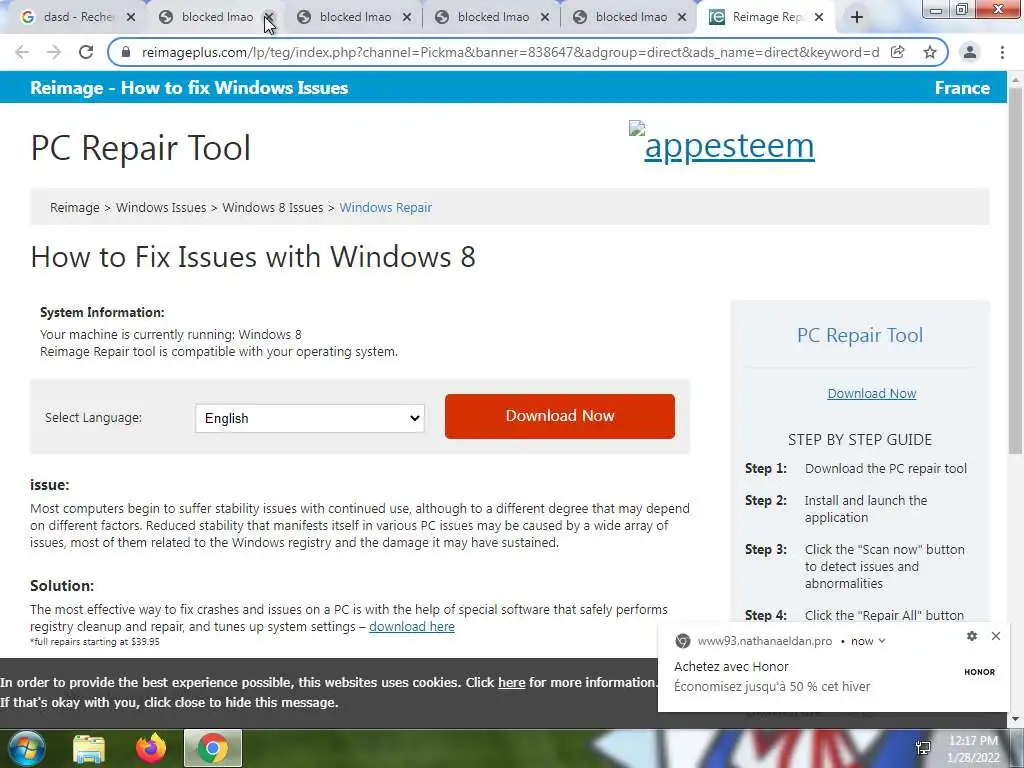Click the HONOR logo in notification
The height and width of the screenshot is (768, 1024).
[979, 671]
